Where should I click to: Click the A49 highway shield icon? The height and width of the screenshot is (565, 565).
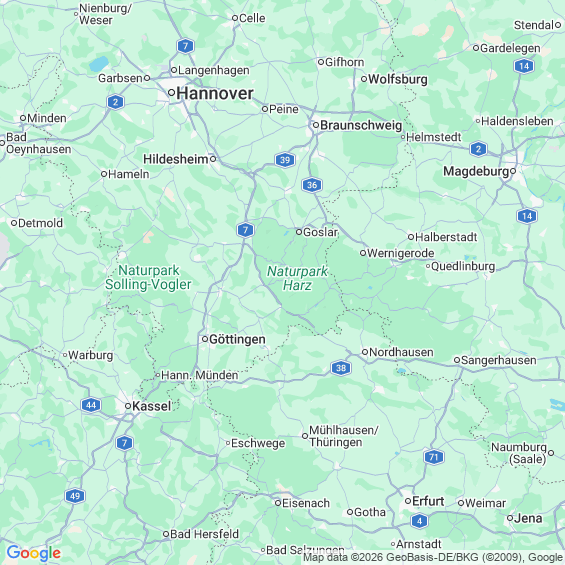(75, 496)
